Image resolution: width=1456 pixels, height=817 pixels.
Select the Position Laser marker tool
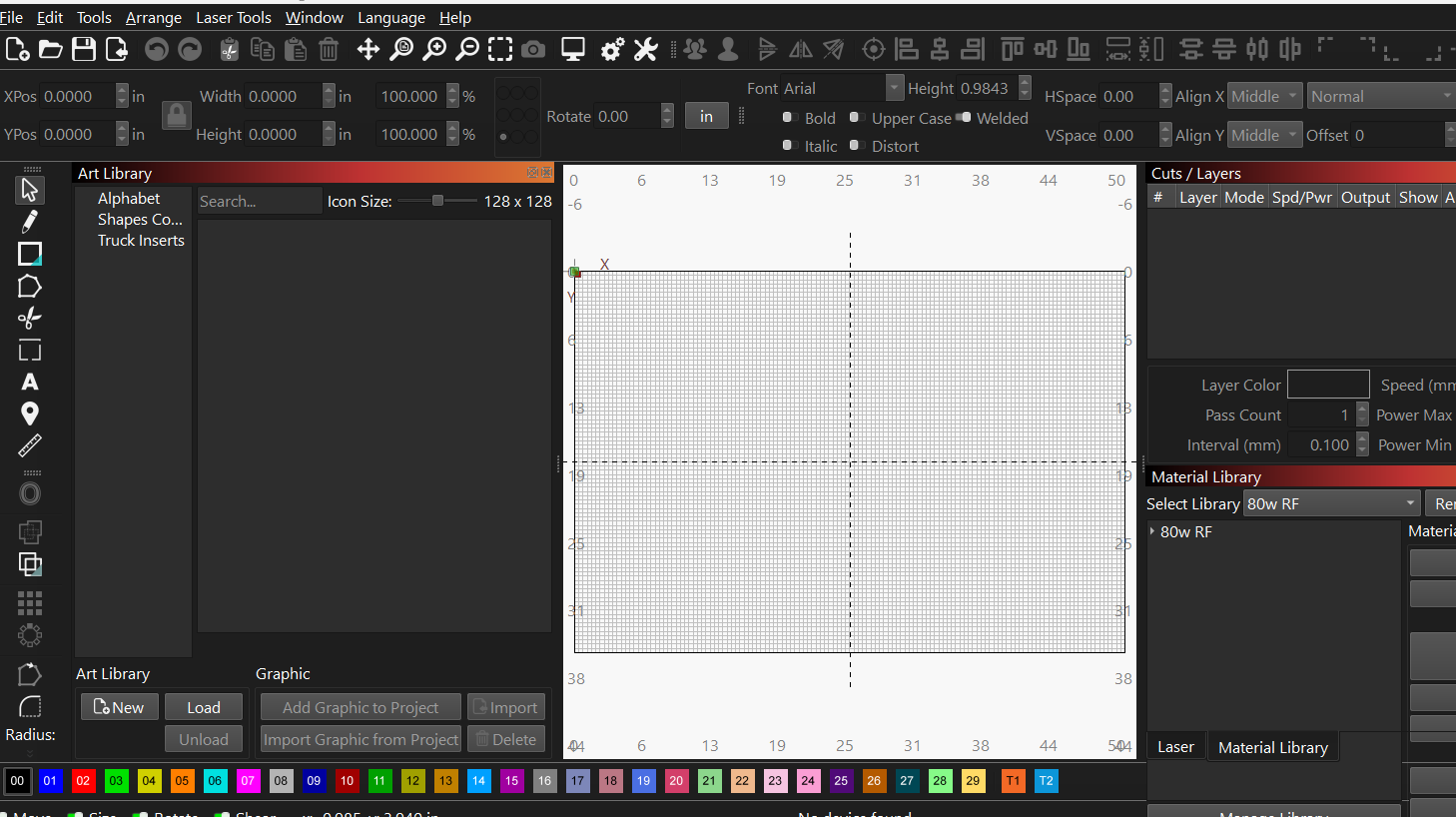coord(30,413)
